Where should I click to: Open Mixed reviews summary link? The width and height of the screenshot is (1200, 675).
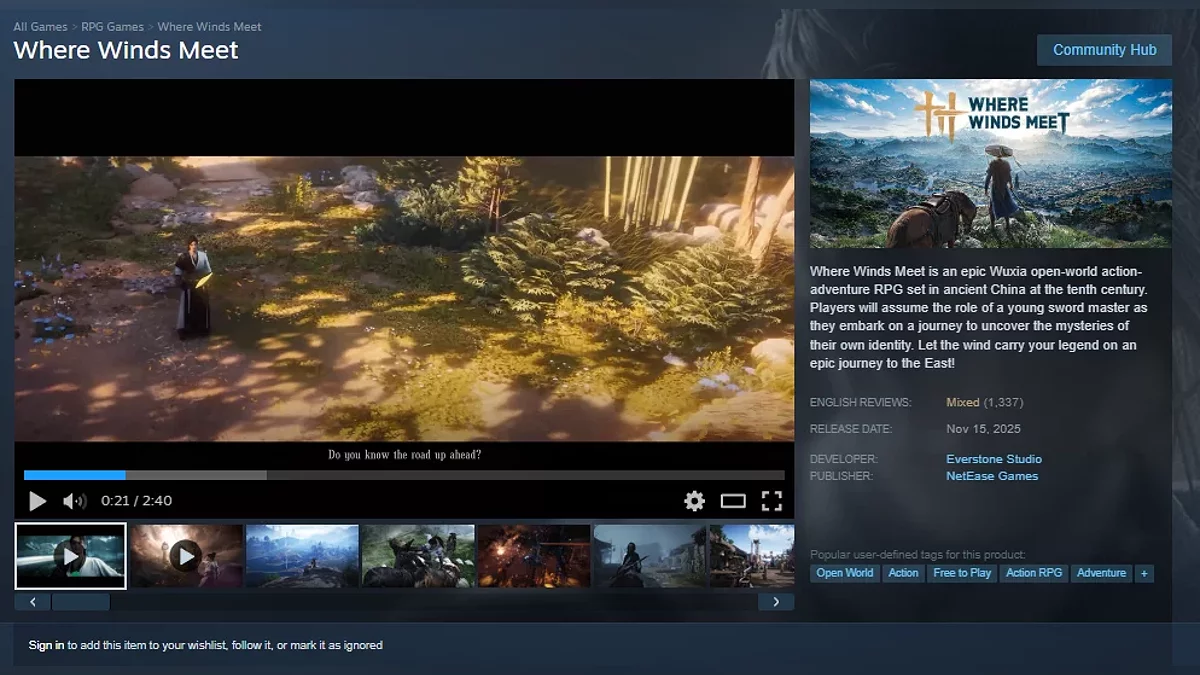pos(963,402)
